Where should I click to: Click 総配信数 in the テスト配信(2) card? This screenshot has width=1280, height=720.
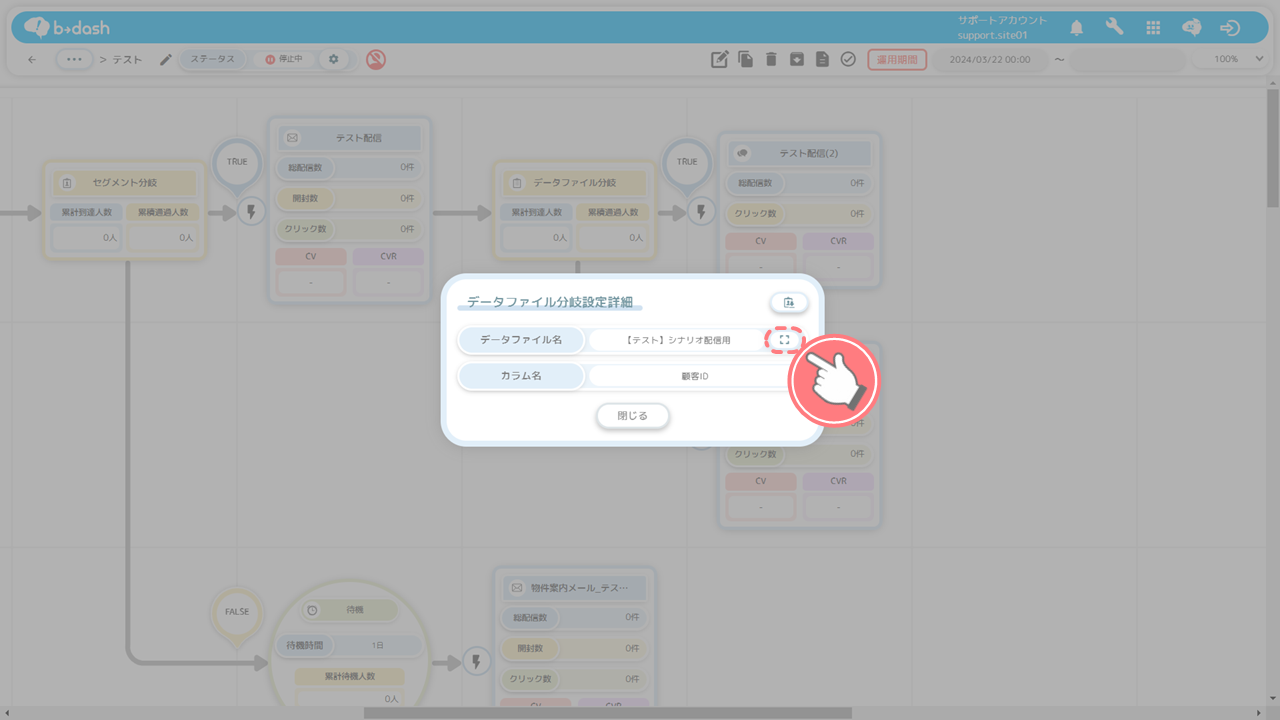757,183
